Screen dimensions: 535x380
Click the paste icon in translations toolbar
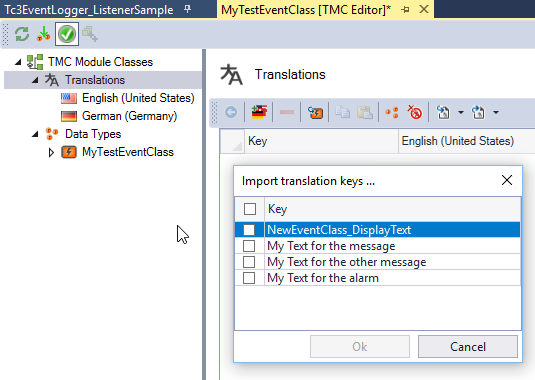tap(365, 112)
